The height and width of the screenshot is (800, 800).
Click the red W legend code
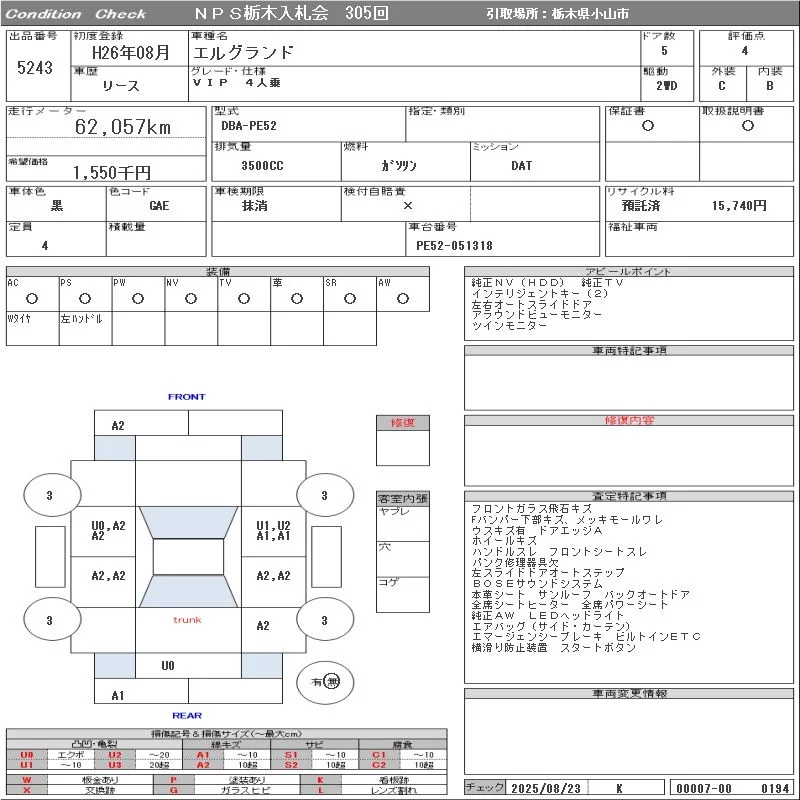coord(27,780)
